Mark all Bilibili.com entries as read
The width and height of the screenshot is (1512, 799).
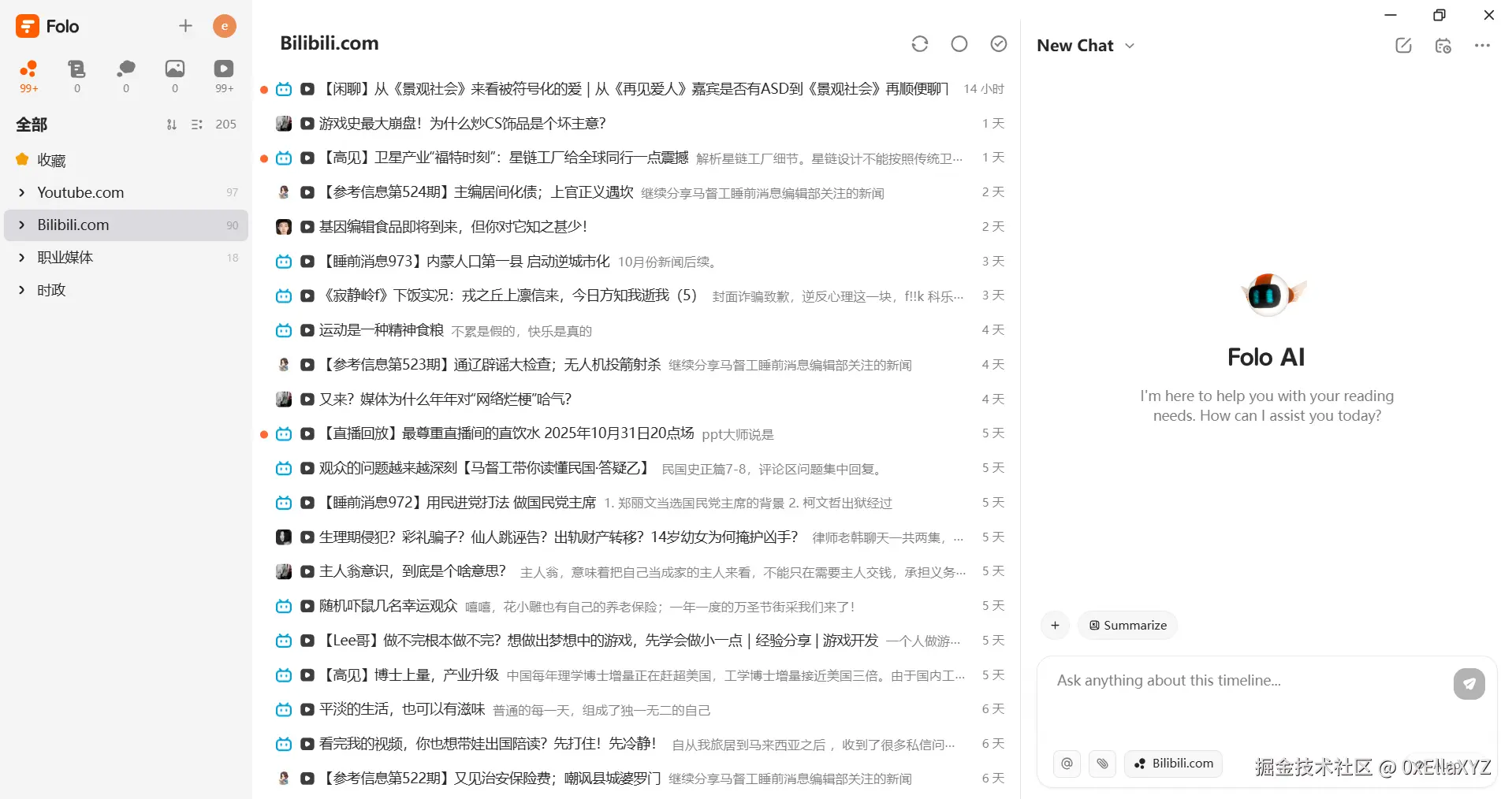(x=999, y=44)
